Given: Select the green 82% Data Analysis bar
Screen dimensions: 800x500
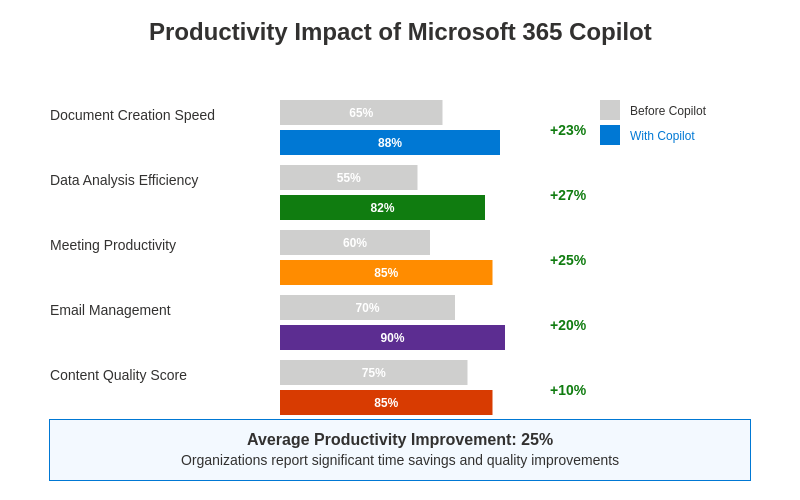Looking at the screenshot, I should (x=382, y=208).
